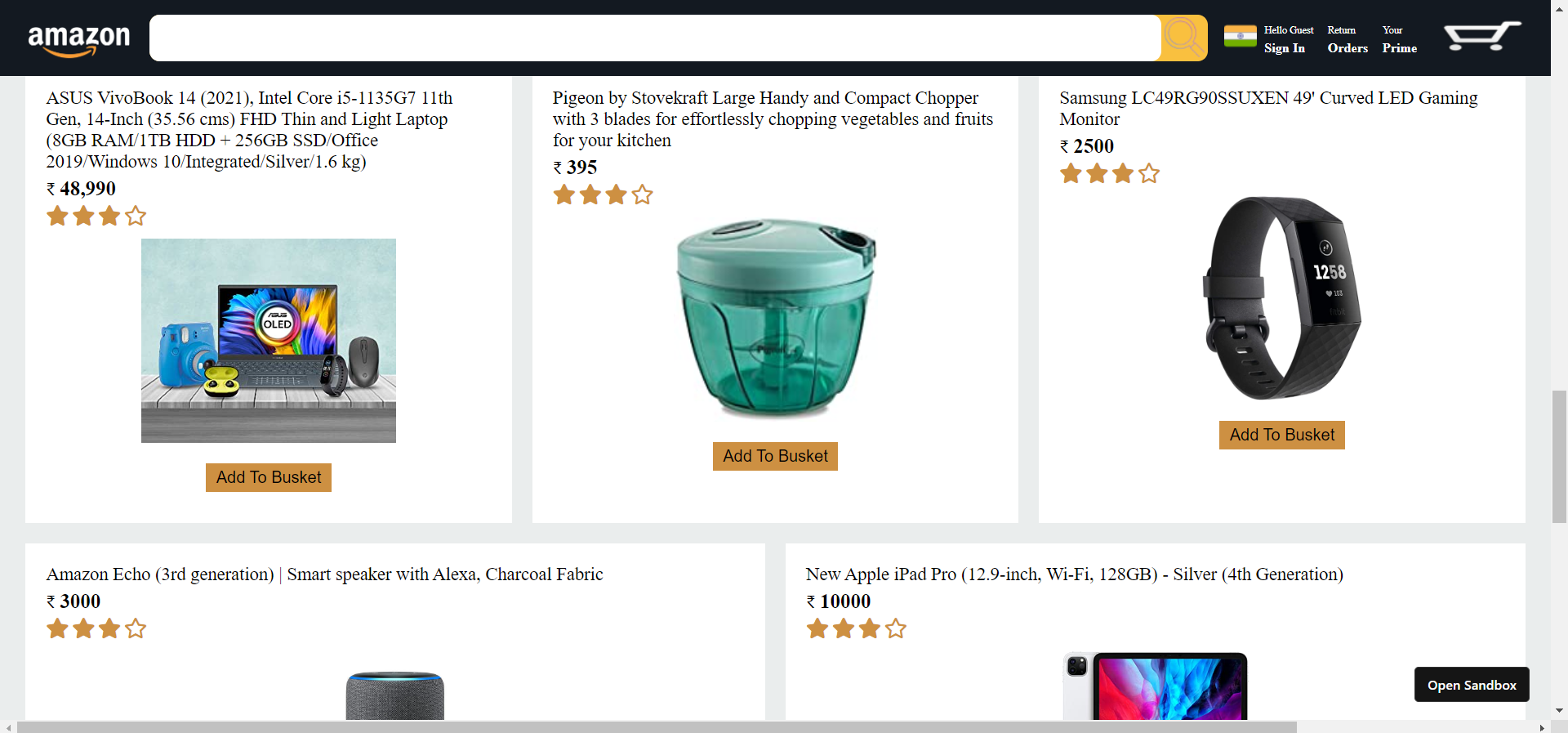Click the empty fourth star on Pigeon chopper rating
The height and width of the screenshot is (733, 1568).
point(643,194)
